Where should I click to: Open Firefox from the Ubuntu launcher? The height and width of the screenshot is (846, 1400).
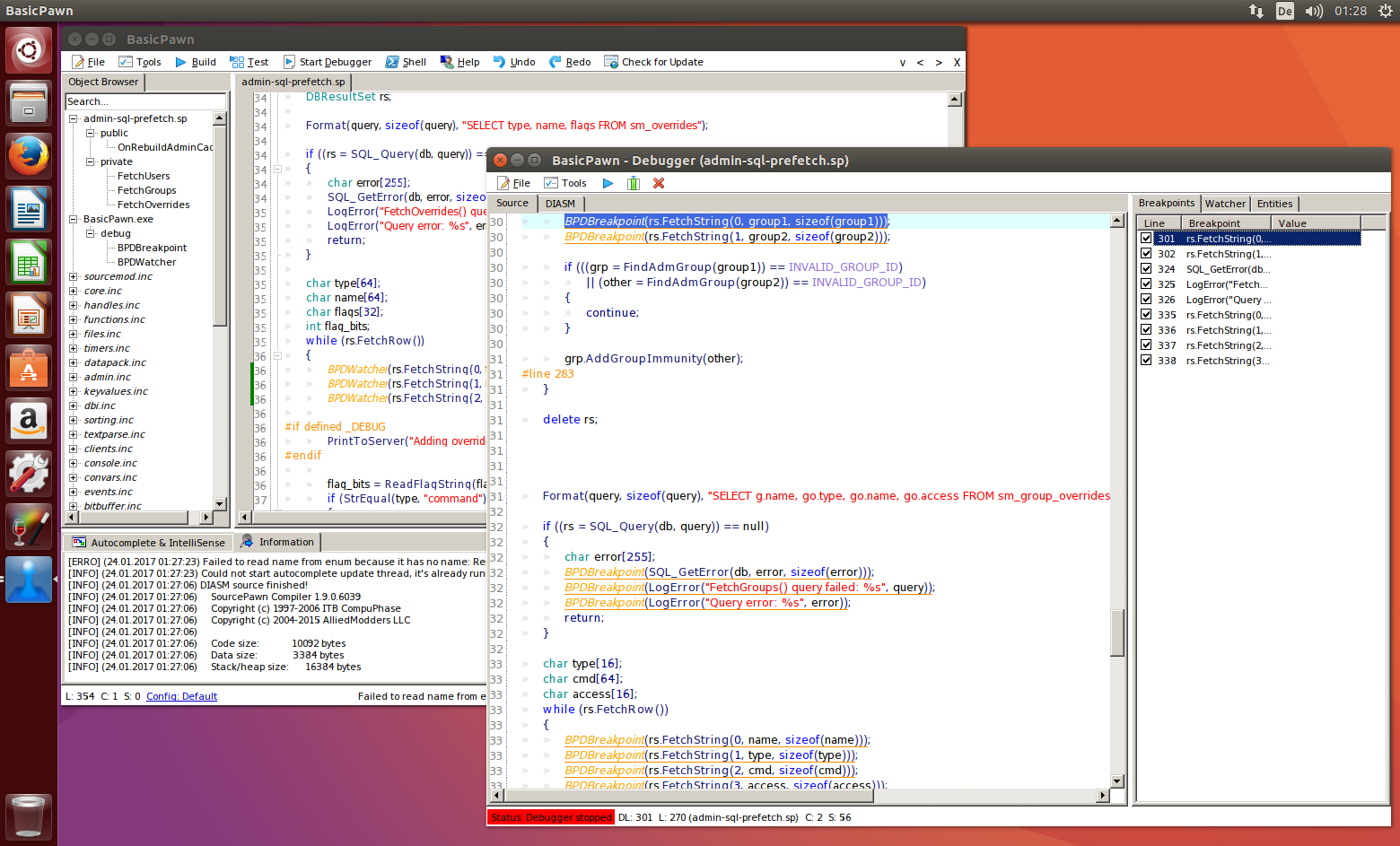coord(29,156)
